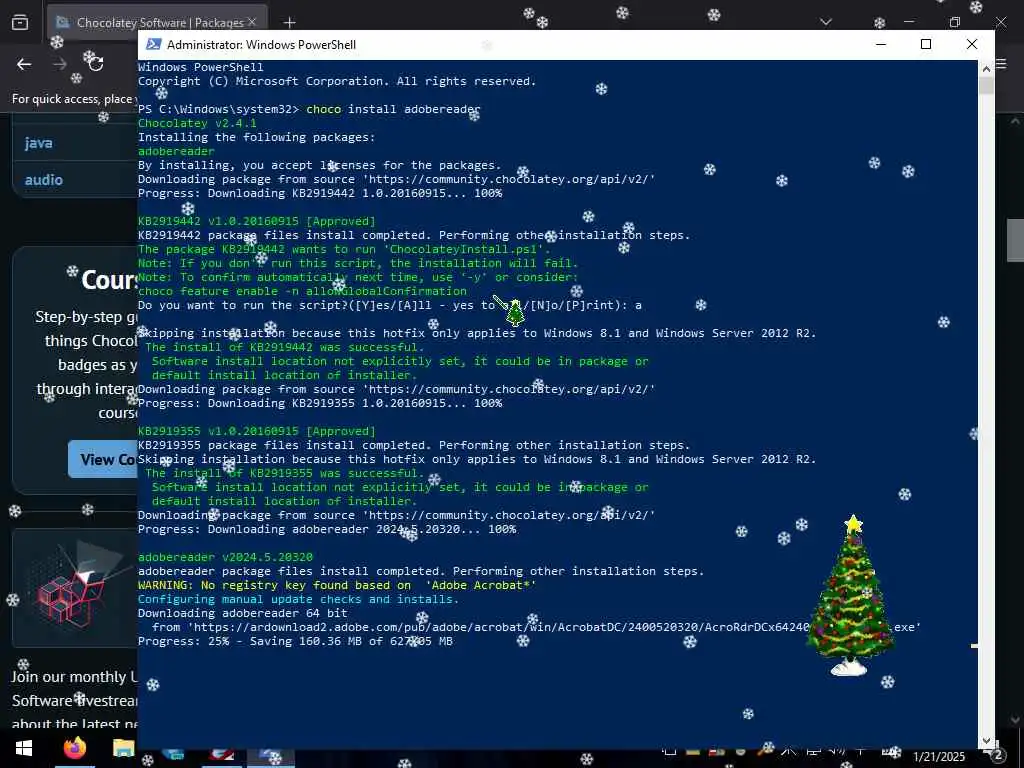The image size is (1024, 768).
Task: Maximize the PowerShell window
Action: click(x=925, y=44)
